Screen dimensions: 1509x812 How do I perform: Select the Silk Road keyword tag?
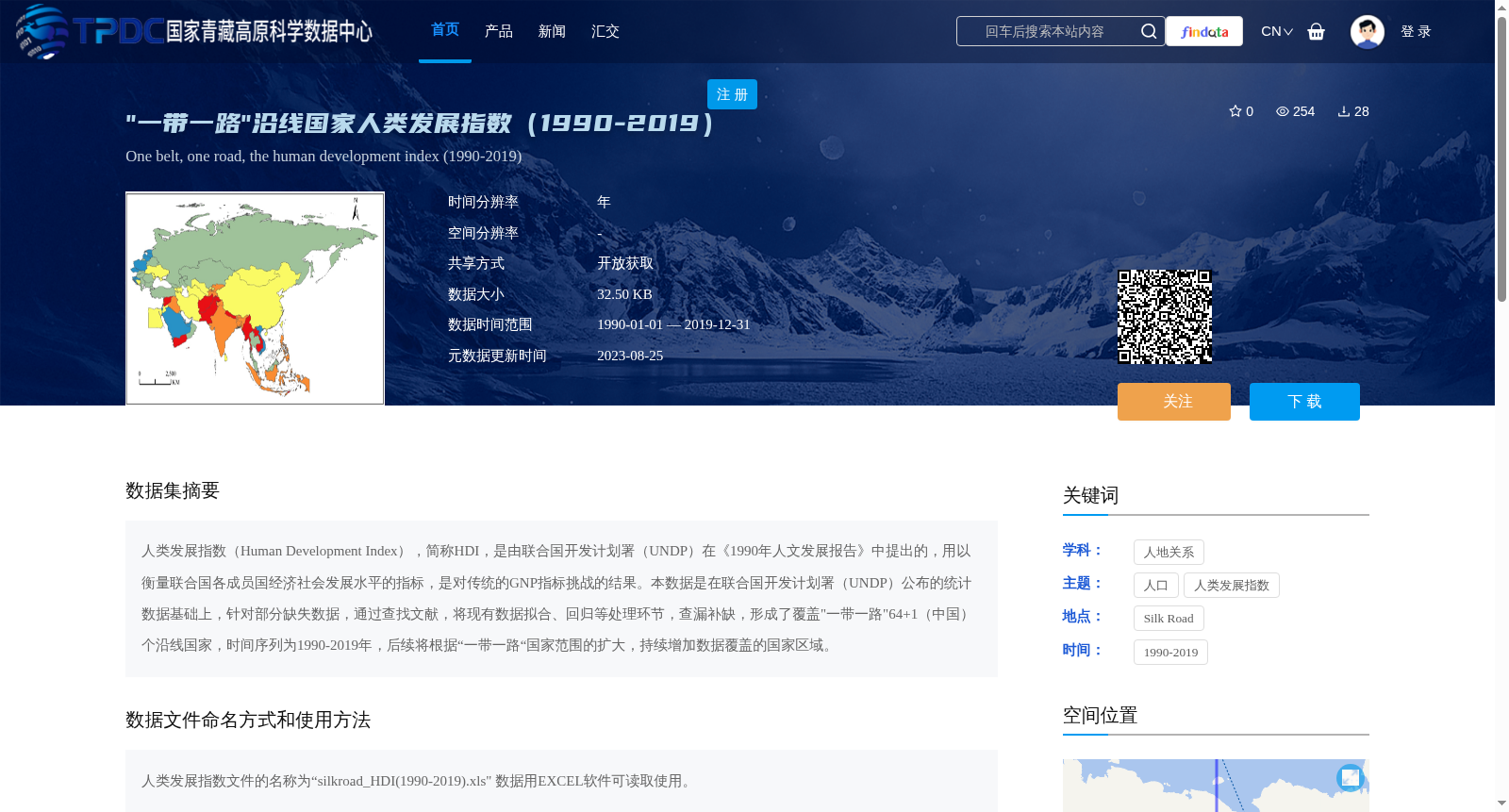pos(1169,618)
